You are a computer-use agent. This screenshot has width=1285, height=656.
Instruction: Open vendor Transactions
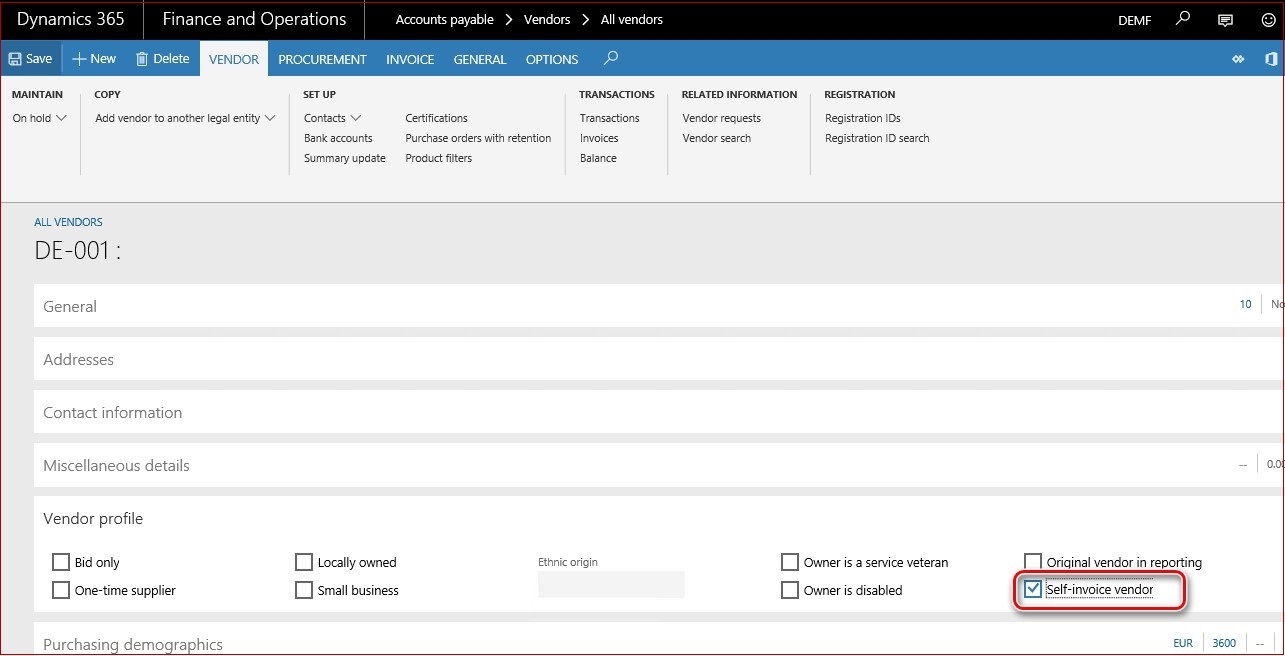click(609, 118)
